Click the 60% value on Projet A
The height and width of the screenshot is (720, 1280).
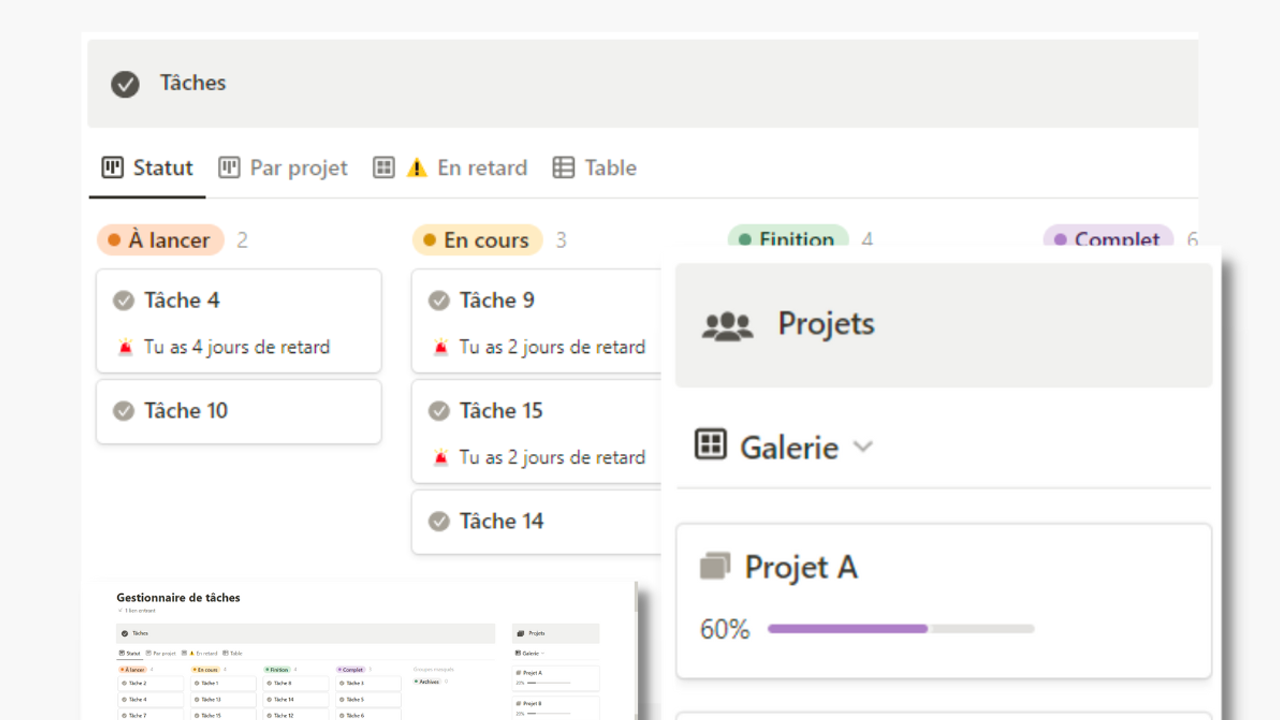[725, 630]
